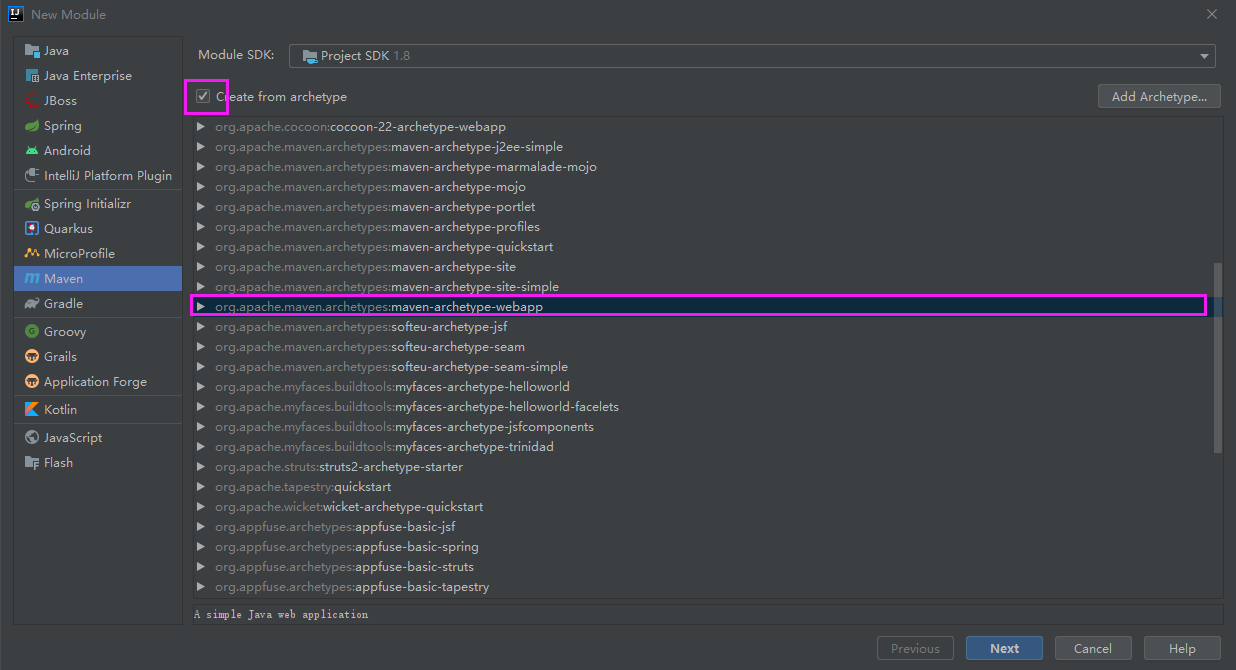Select the Flash module icon
The image size is (1236, 670).
click(32, 463)
